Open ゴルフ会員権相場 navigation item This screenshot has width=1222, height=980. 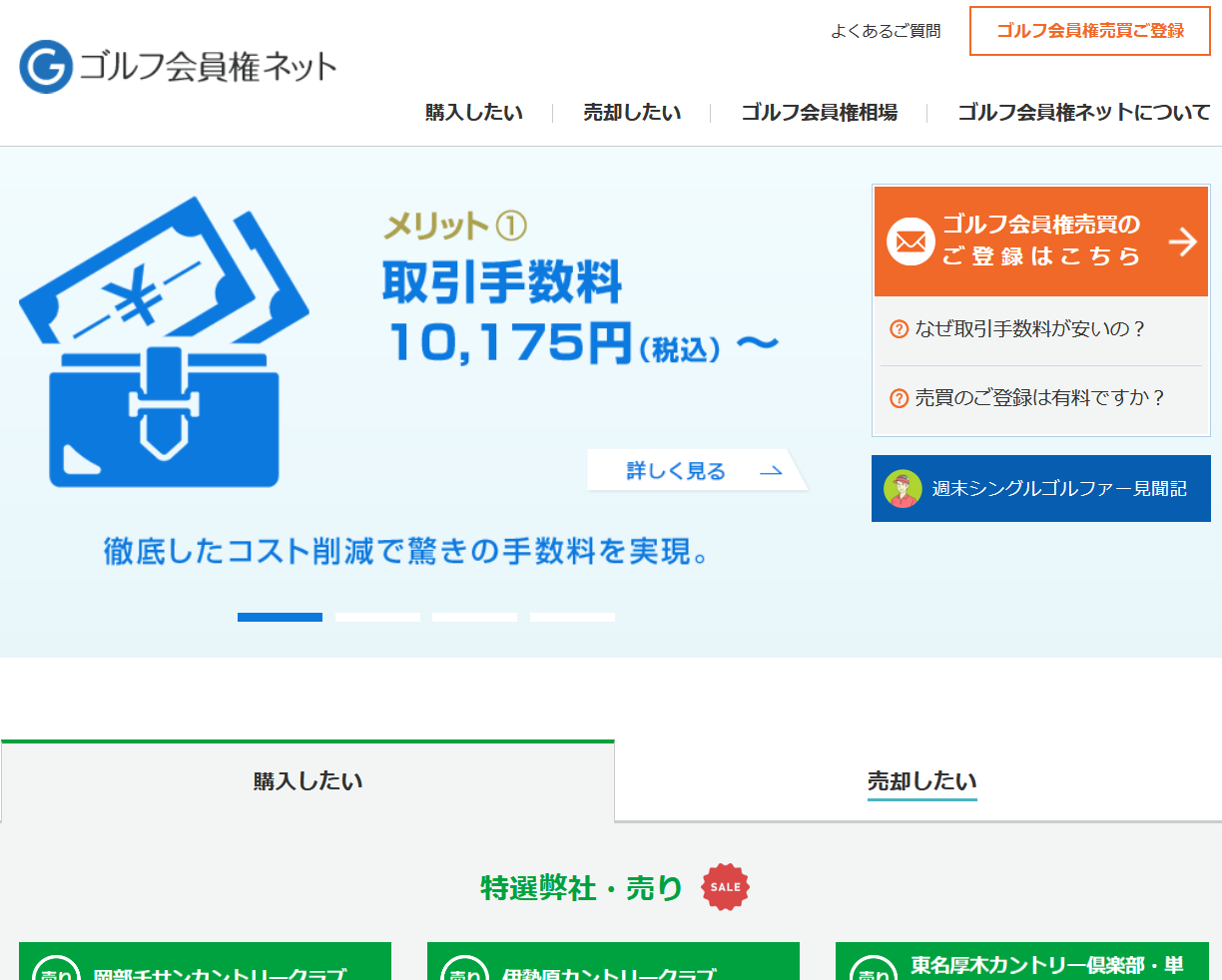click(819, 113)
